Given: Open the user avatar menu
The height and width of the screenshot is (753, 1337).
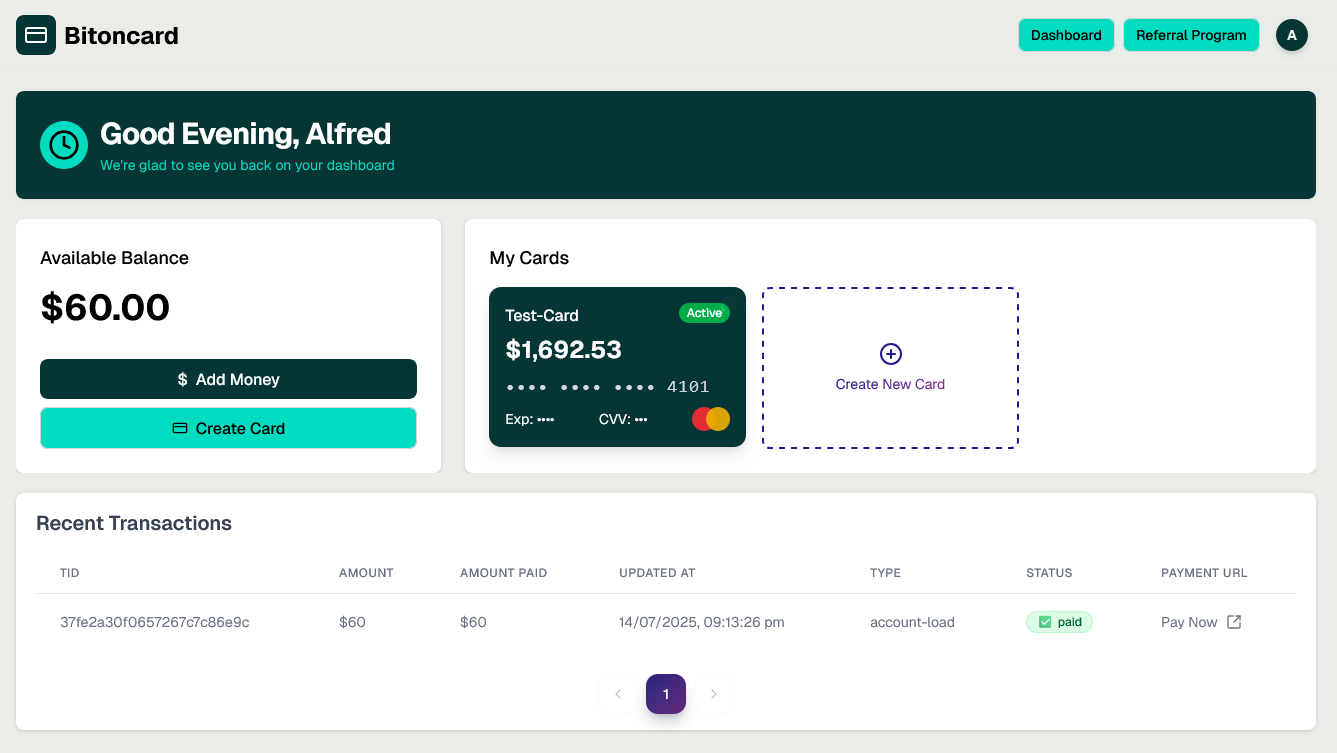Looking at the screenshot, I should point(1291,35).
